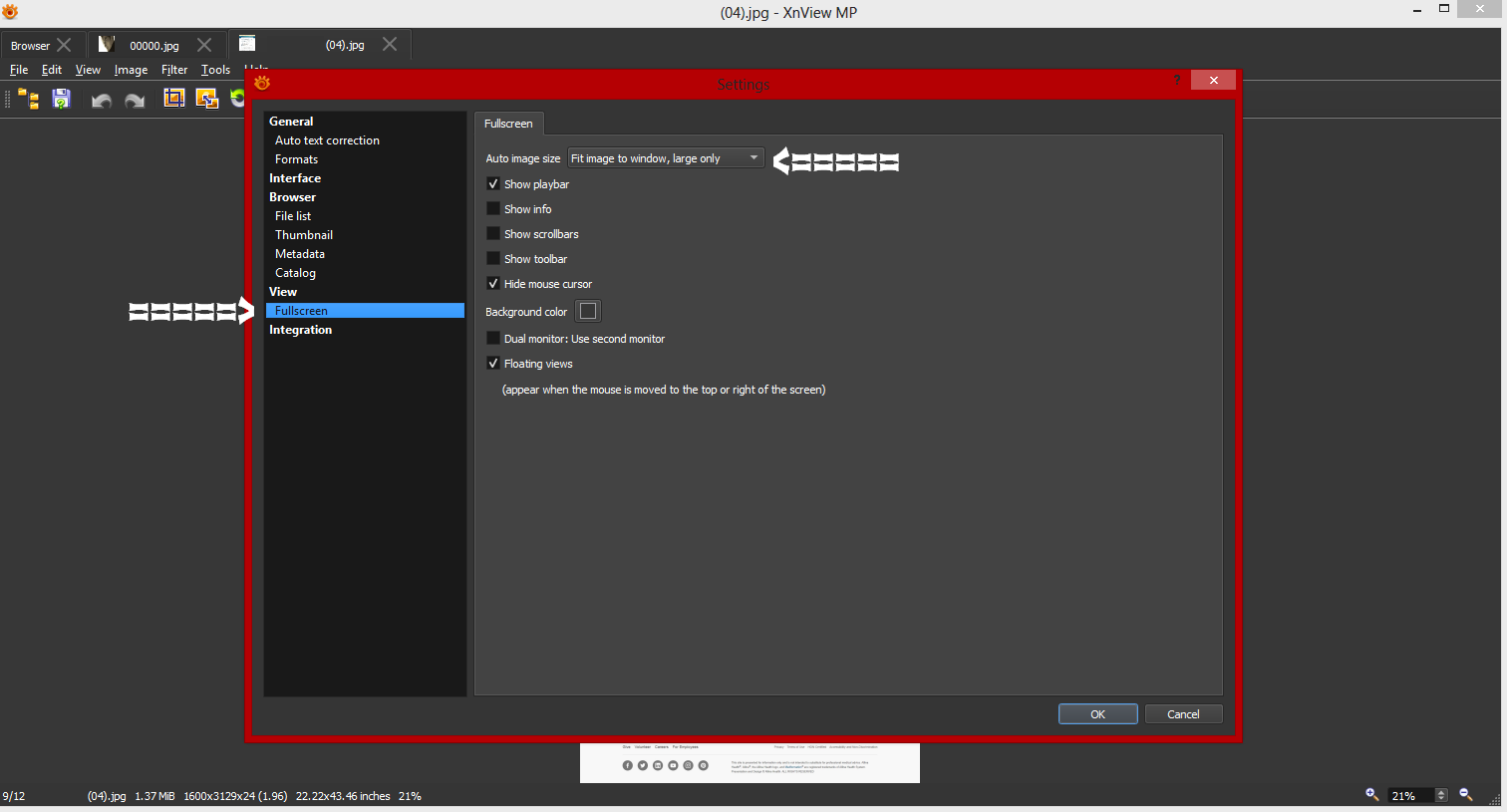This screenshot has width=1507, height=812.
Task: Enable the Show scrollbars checkbox
Action: [x=493, y=234]
